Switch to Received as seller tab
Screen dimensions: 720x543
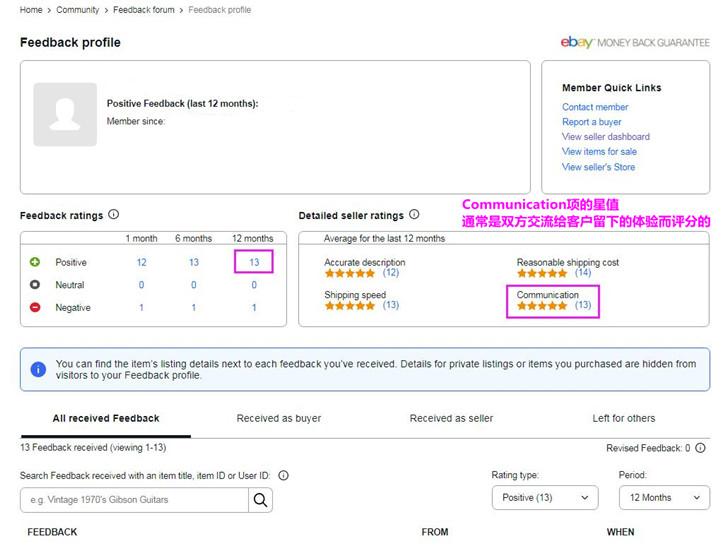(451, 418)
